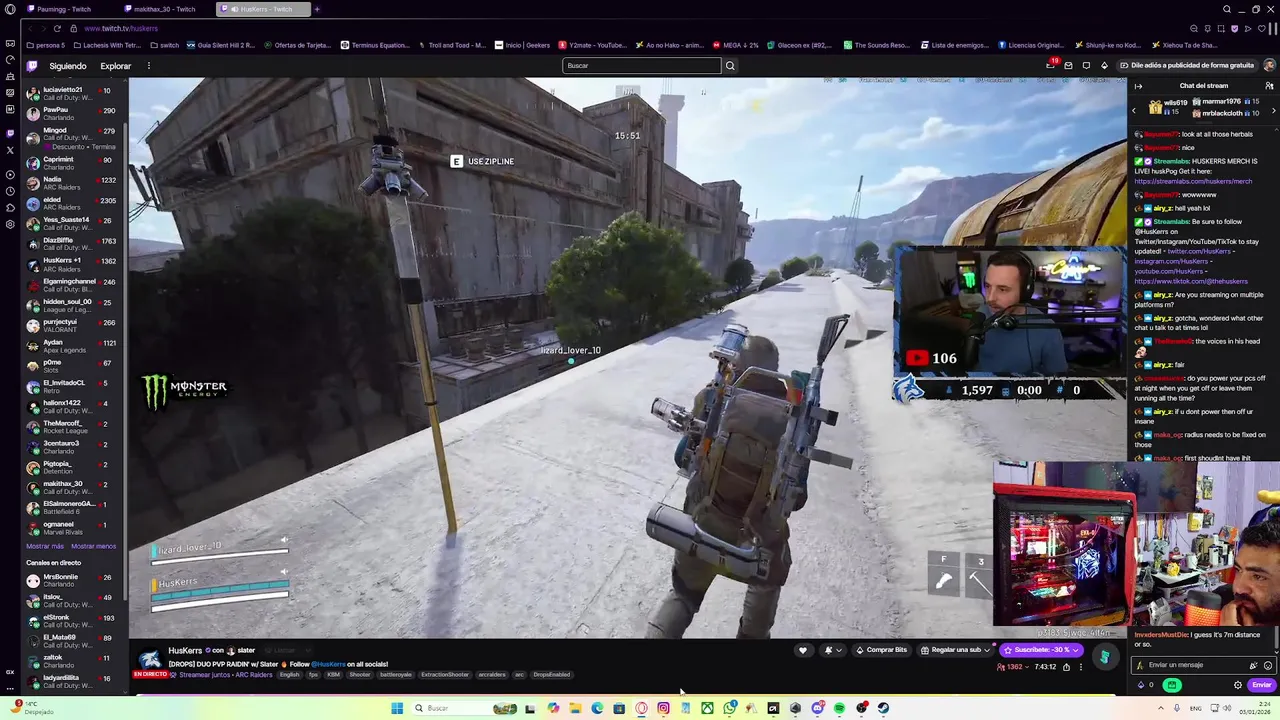Reload the page with the refresh icon
Viewport: 1280px width, 720px height.
[x=57, y=28]
